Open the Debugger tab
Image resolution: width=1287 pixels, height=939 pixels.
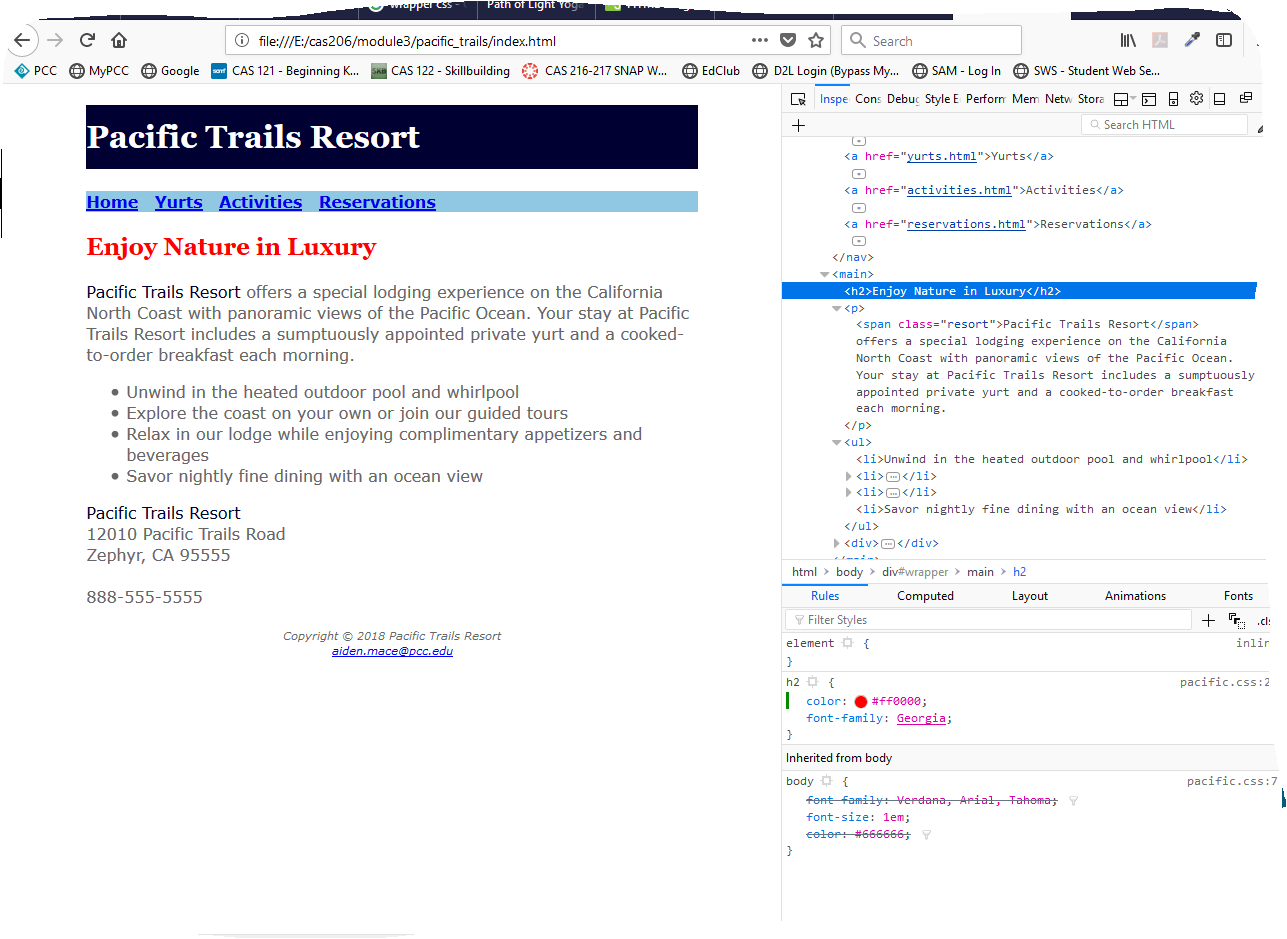pyautogui.click(x=902, y=99)
